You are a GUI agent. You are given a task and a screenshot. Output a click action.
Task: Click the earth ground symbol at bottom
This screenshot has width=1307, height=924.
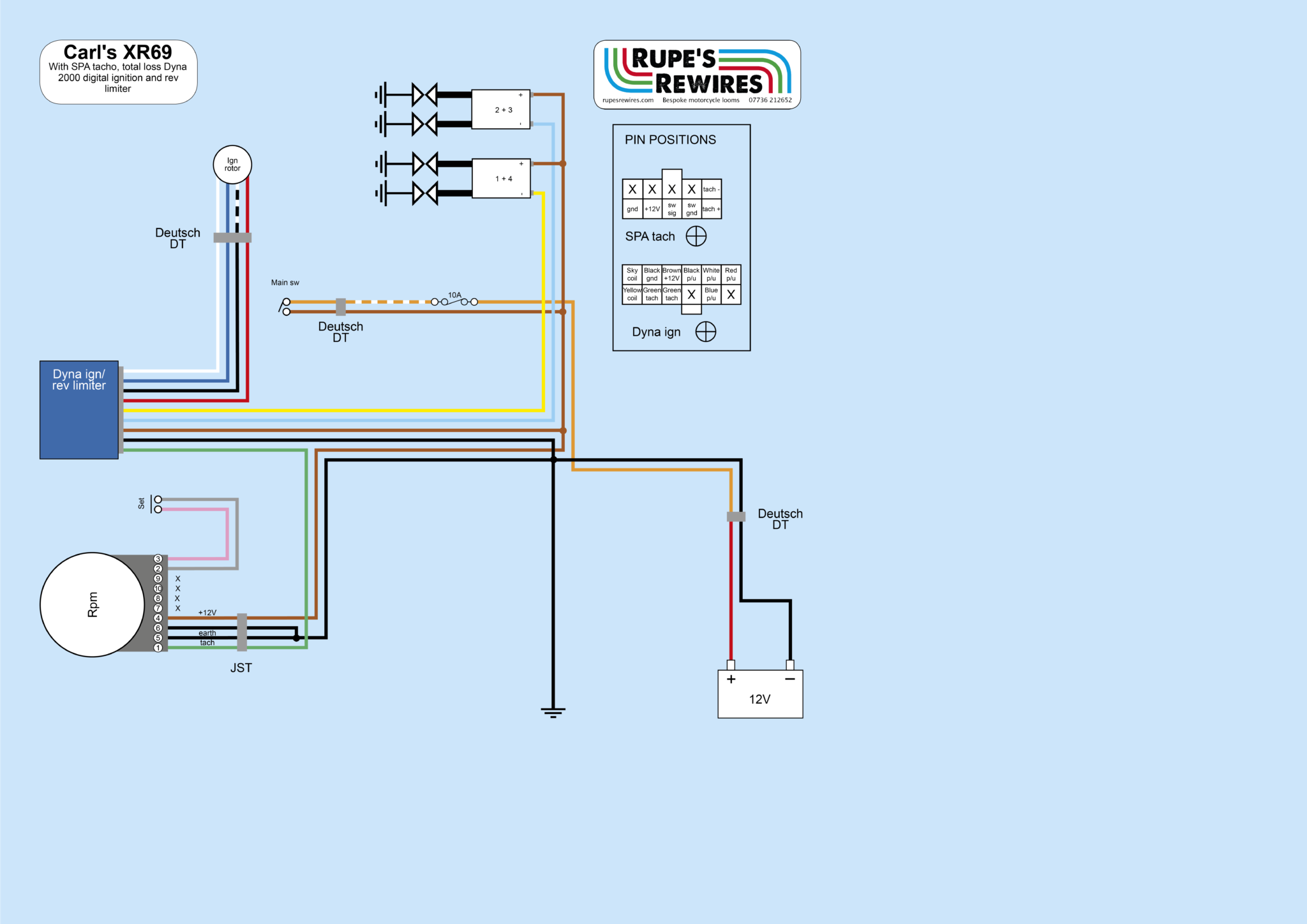(553, 712)
